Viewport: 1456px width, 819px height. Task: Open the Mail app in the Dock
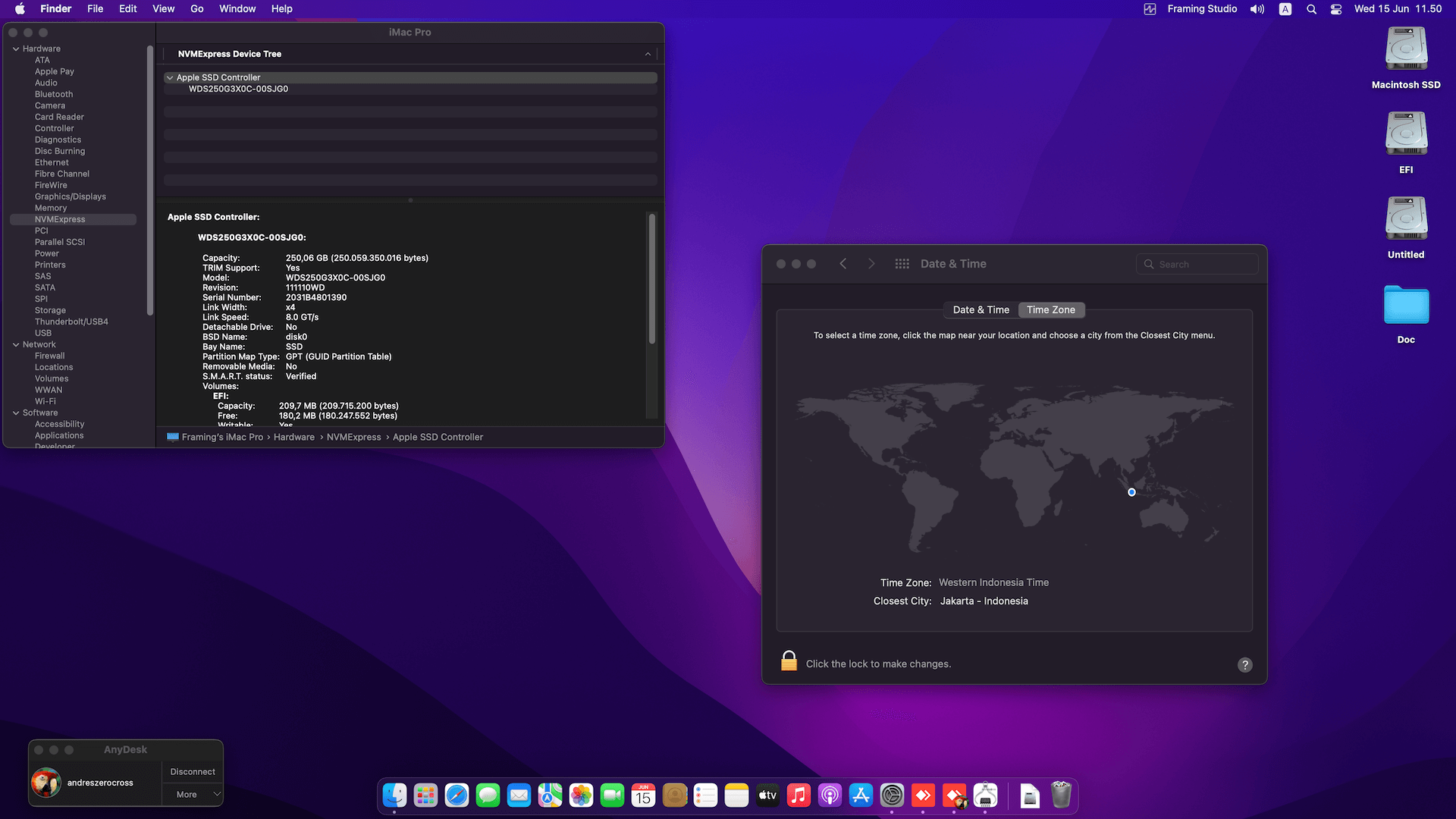[519, 795]
